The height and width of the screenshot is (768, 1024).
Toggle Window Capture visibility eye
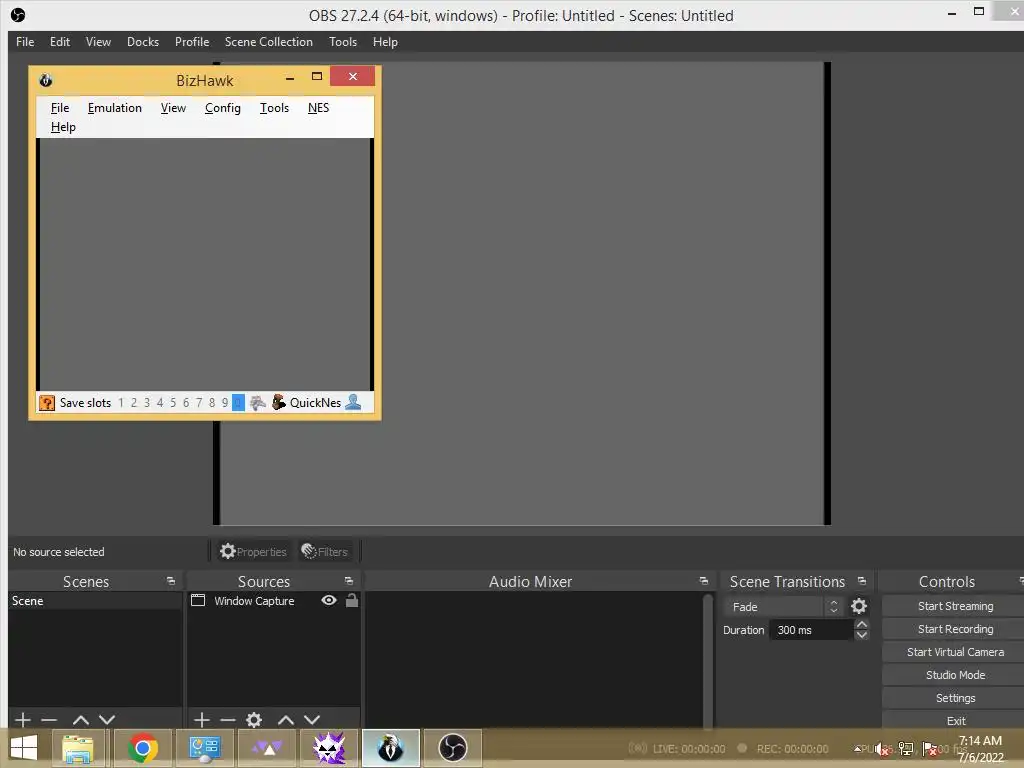point(329,600)
